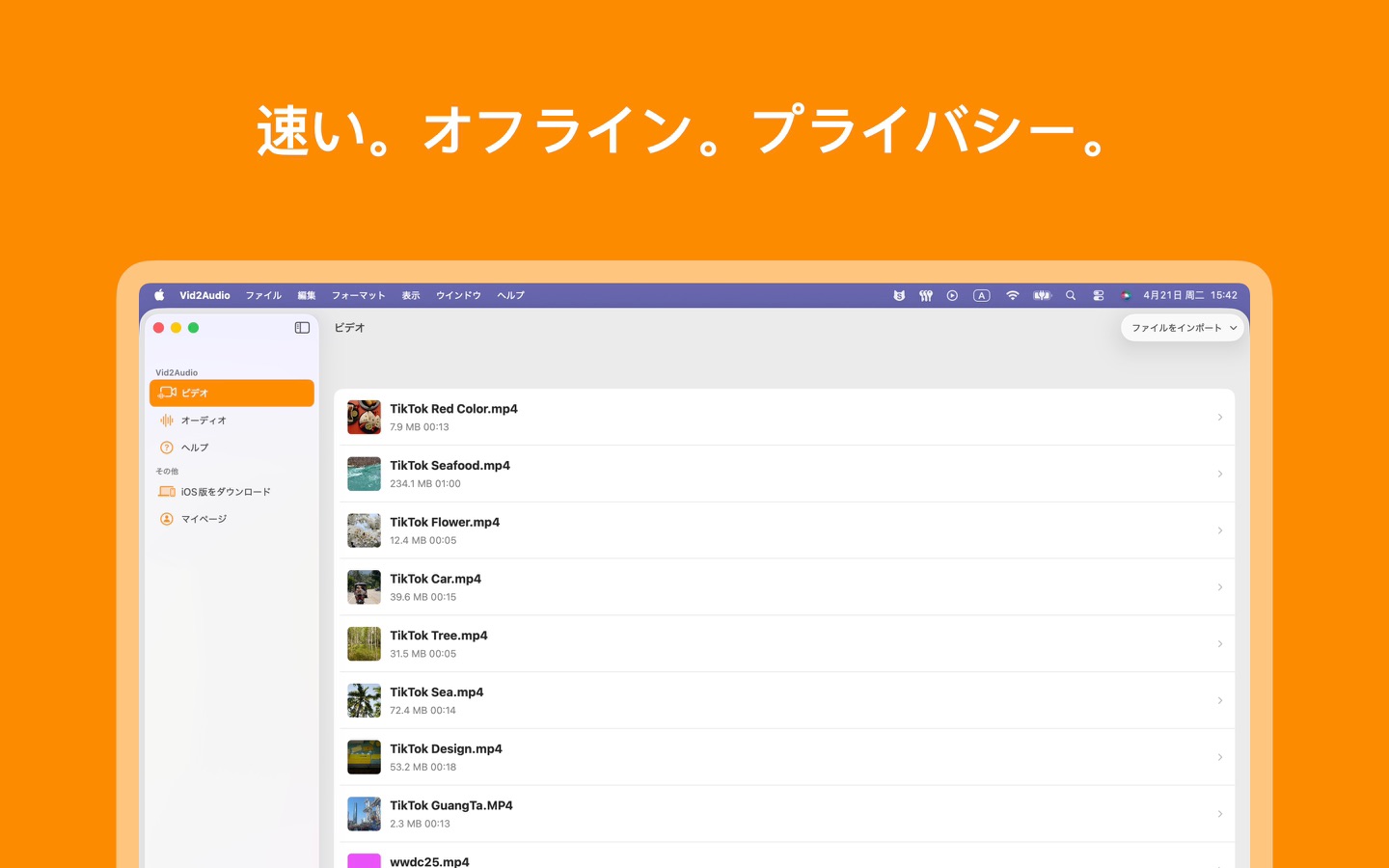The height and width of the screenshot is (868, 1389).
Task: Toggle the sidebar visibility icon
Action: [x=302, y=328]
